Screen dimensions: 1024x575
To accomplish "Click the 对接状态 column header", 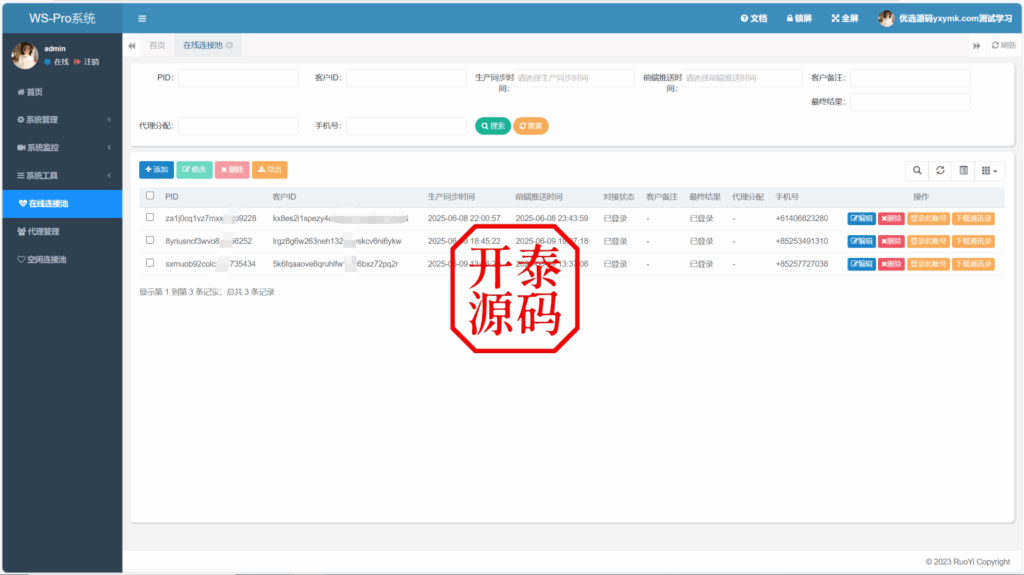I will click(x=618, y=197).
